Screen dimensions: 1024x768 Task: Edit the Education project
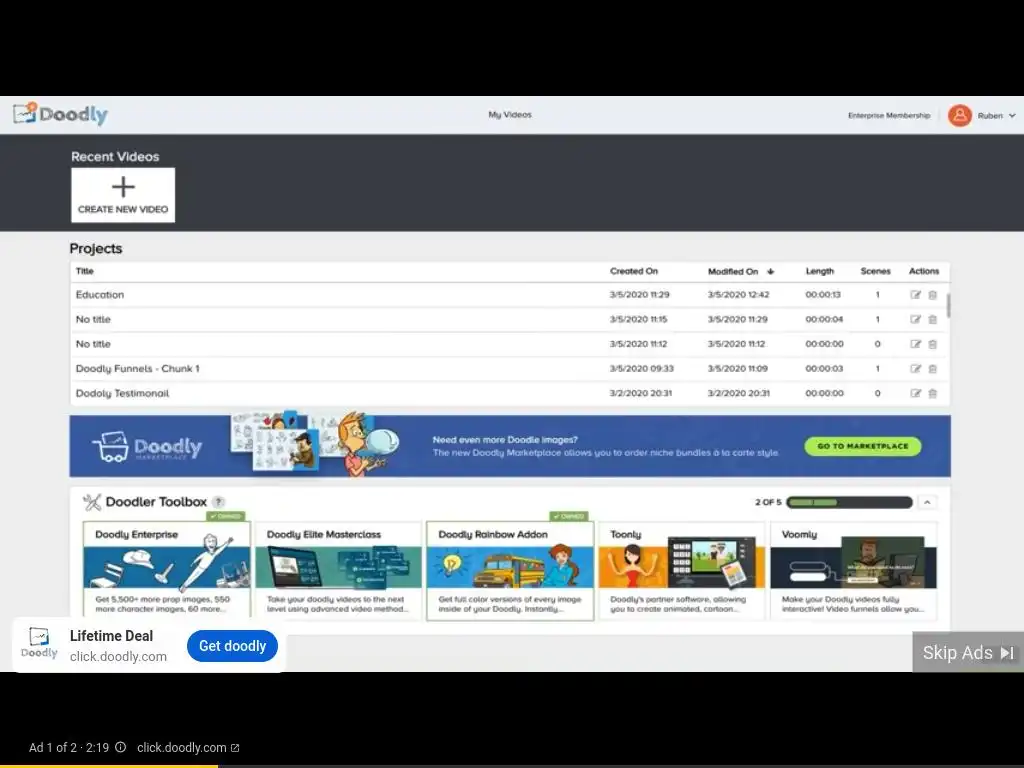916,295
